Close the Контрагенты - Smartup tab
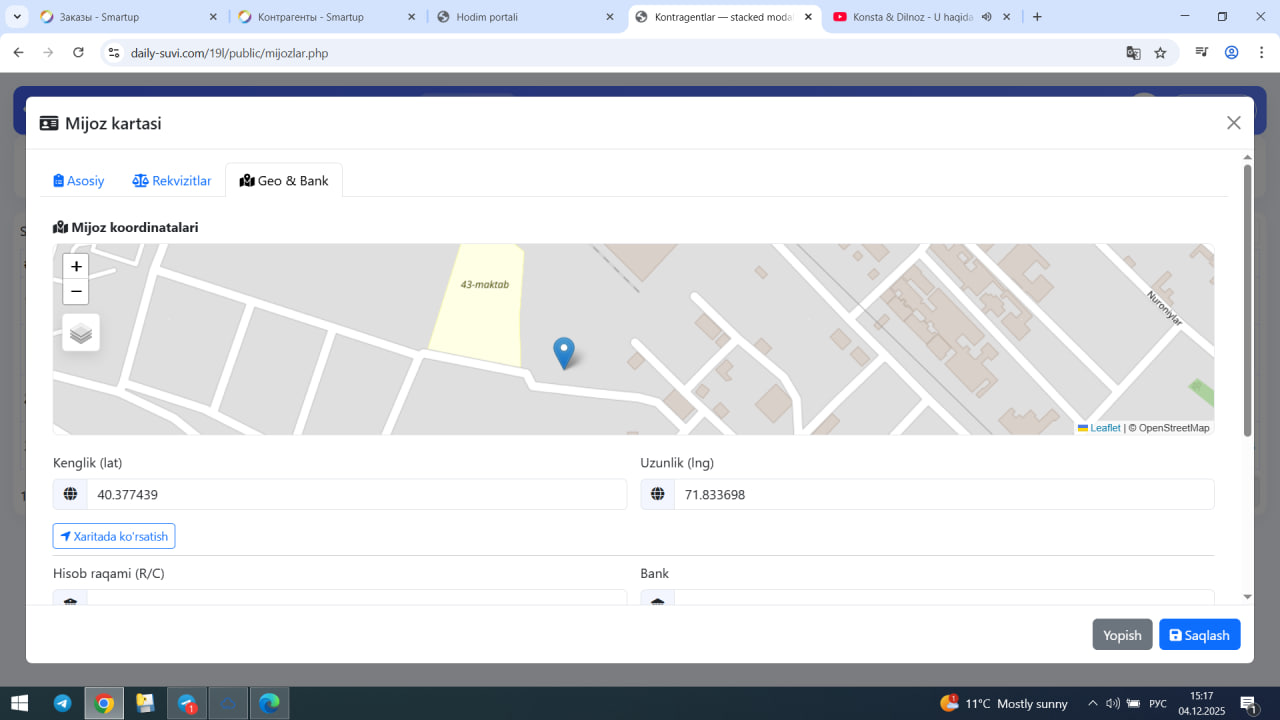This screenshot has height=720, width=1280. (x=412, y=17)
